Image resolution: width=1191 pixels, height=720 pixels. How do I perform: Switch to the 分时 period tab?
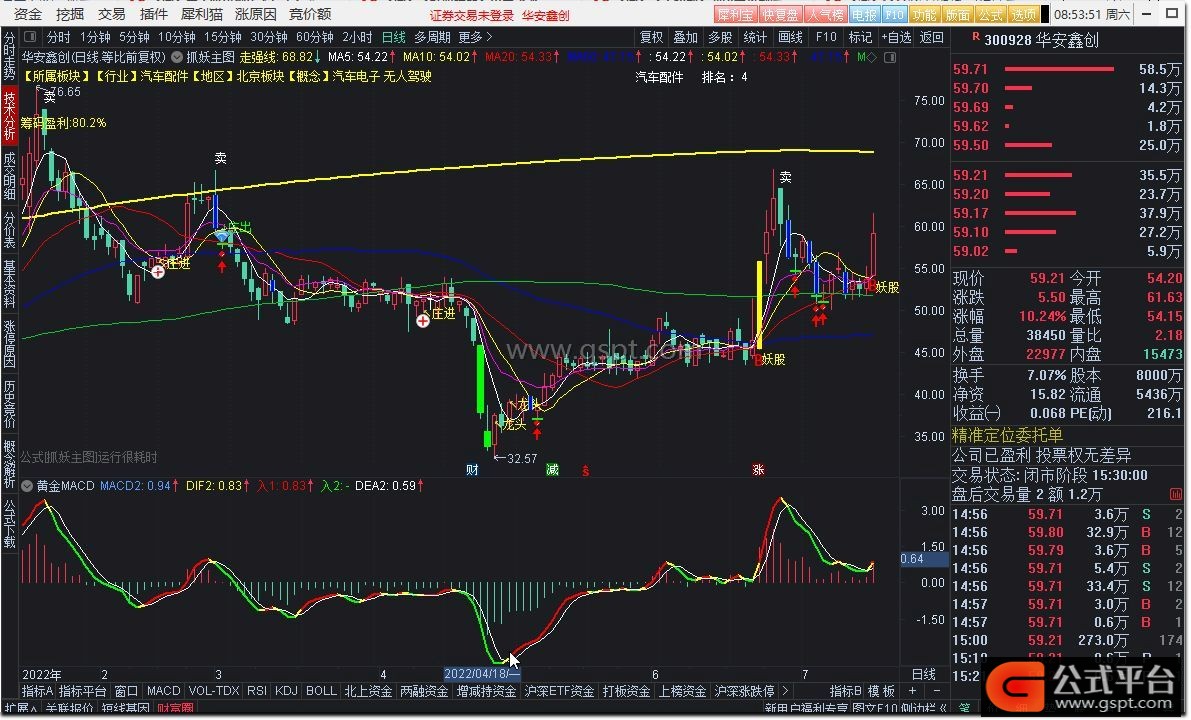[58, 36]
